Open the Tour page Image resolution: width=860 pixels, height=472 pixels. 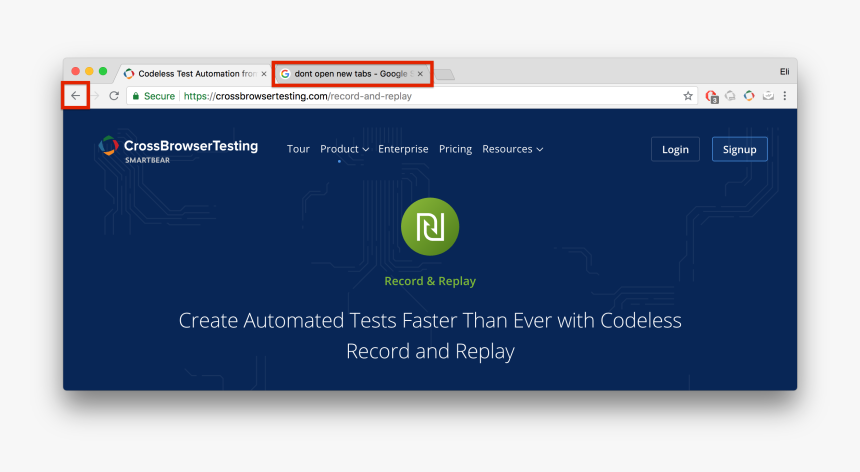(298, 149)
